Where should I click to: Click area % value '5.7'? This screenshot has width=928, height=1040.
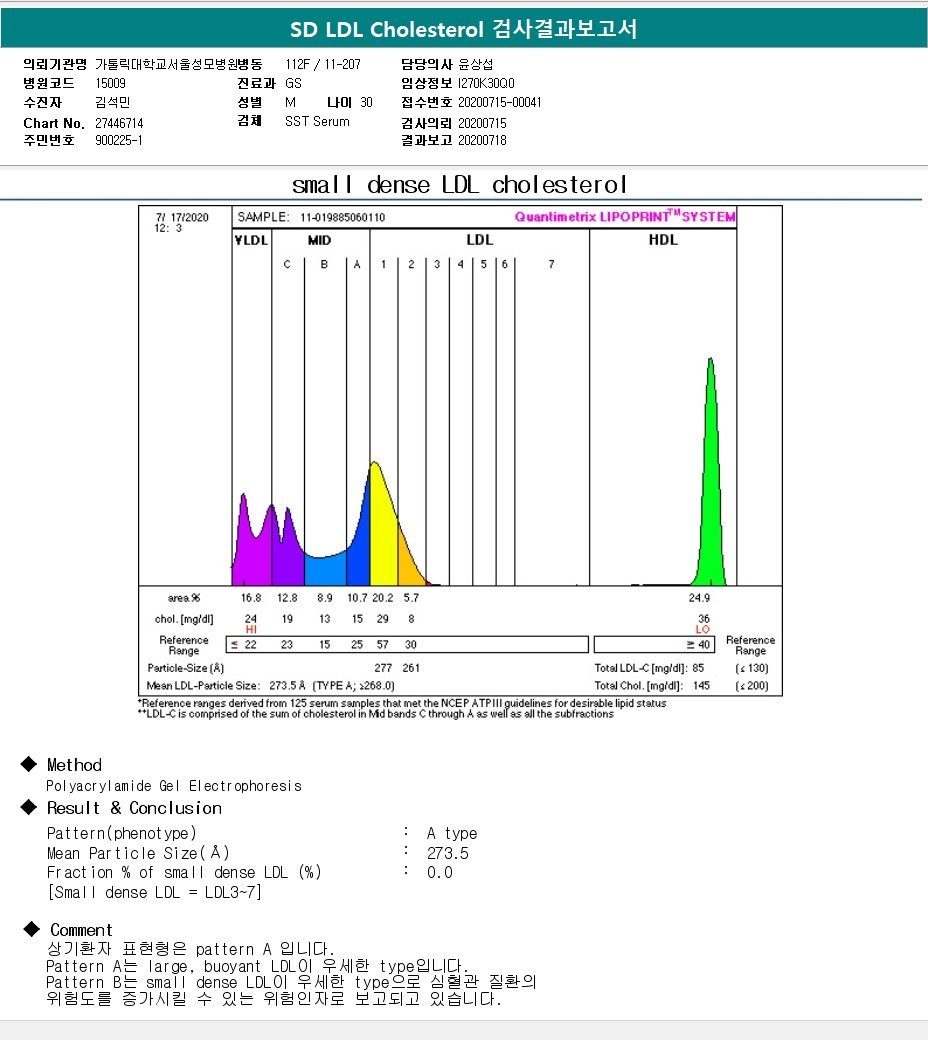[x=411, y=598]
